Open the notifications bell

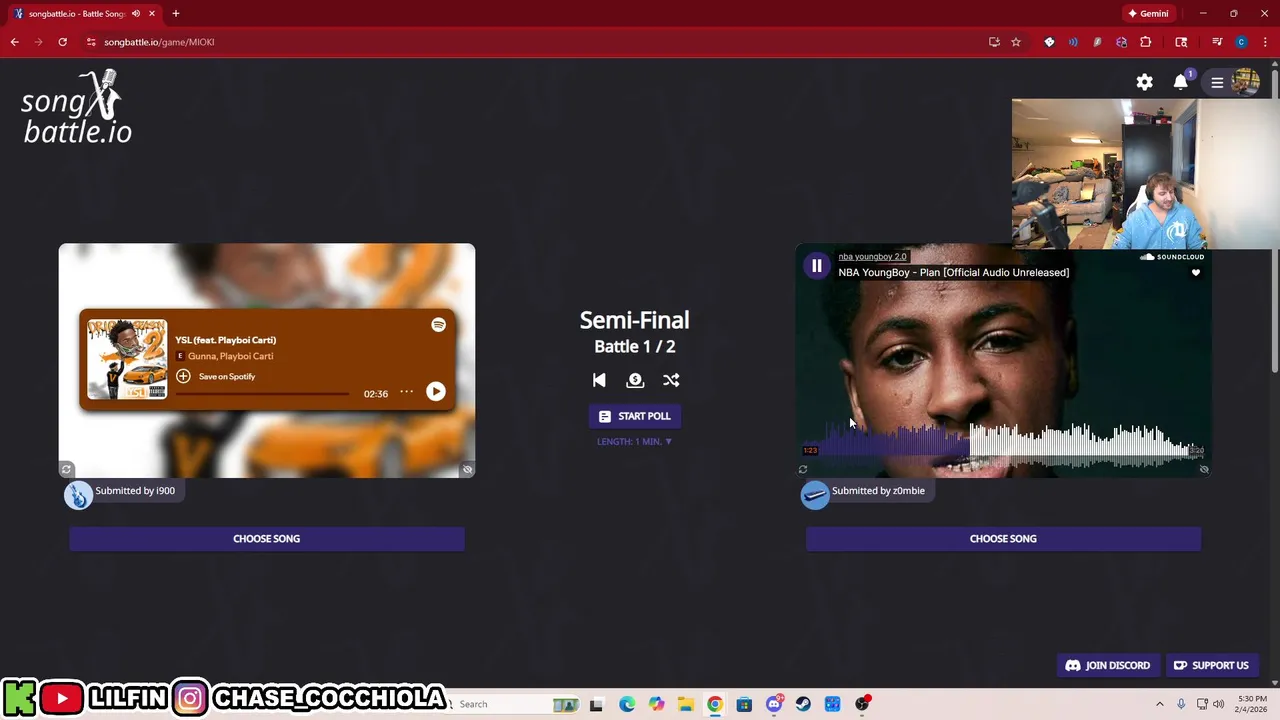[1181, 82]
